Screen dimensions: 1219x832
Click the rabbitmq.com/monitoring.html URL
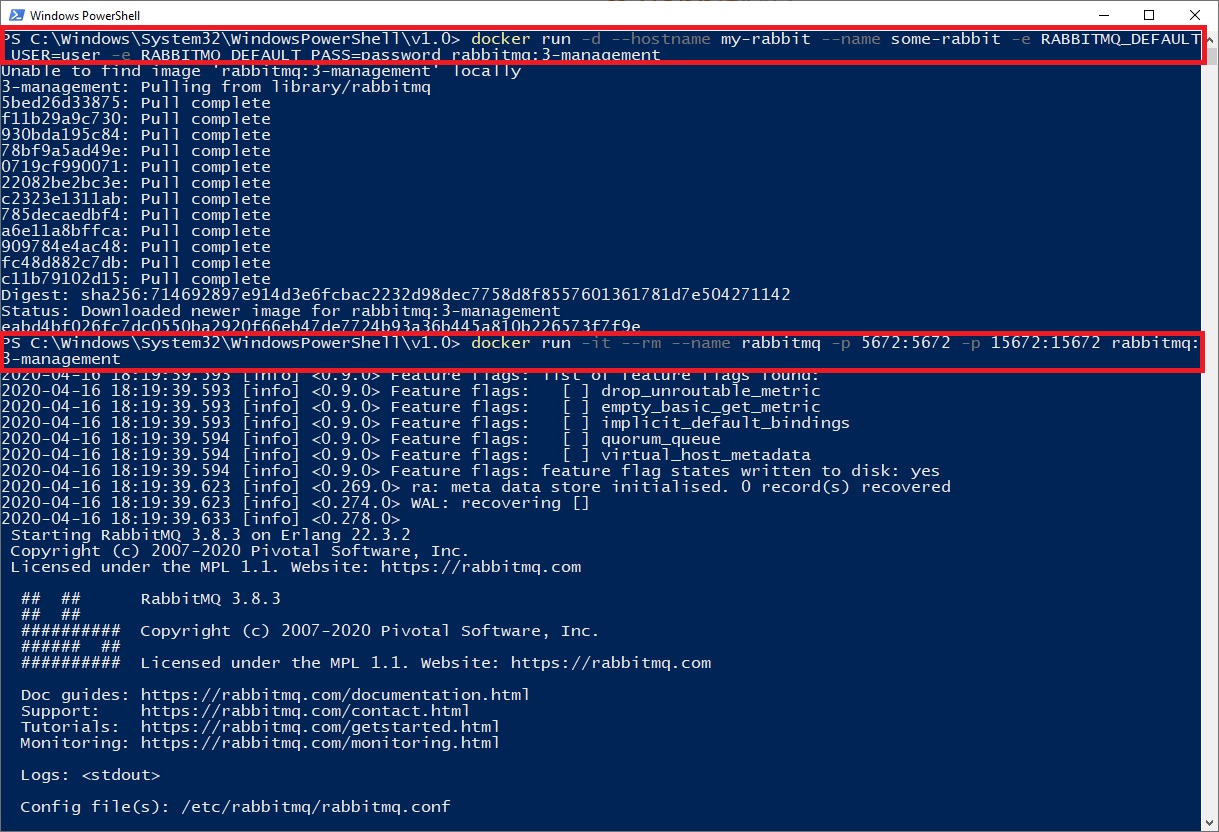click(320, 743)
